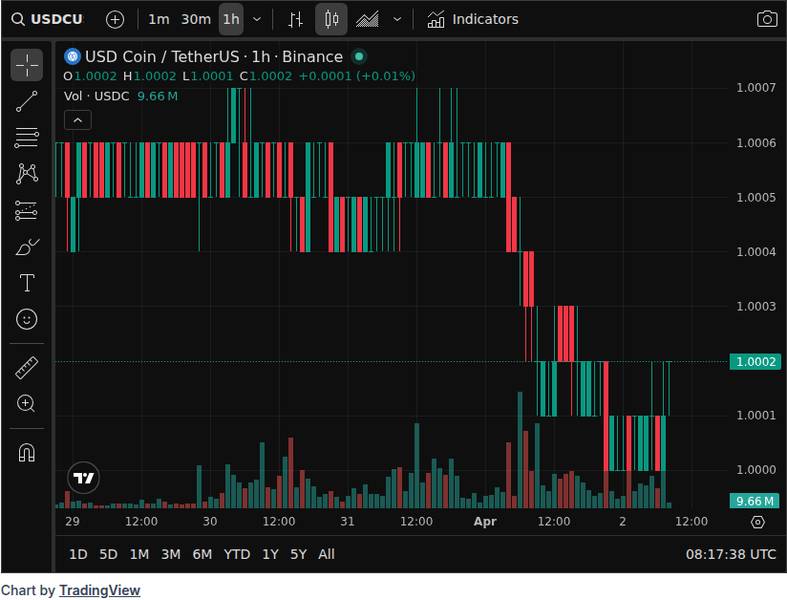787x600 pixels.
Task: Set range to 5Y
Action: click(298, 554)
